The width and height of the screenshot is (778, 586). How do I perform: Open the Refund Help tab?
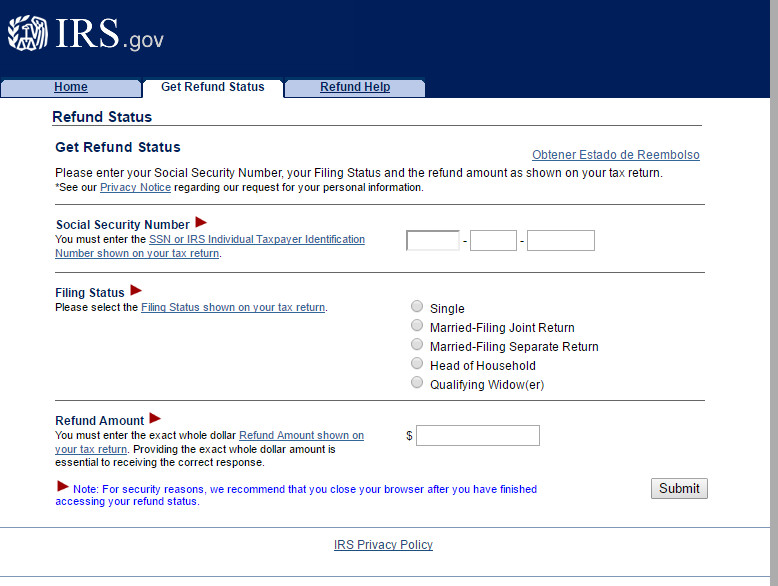[355, 87]
